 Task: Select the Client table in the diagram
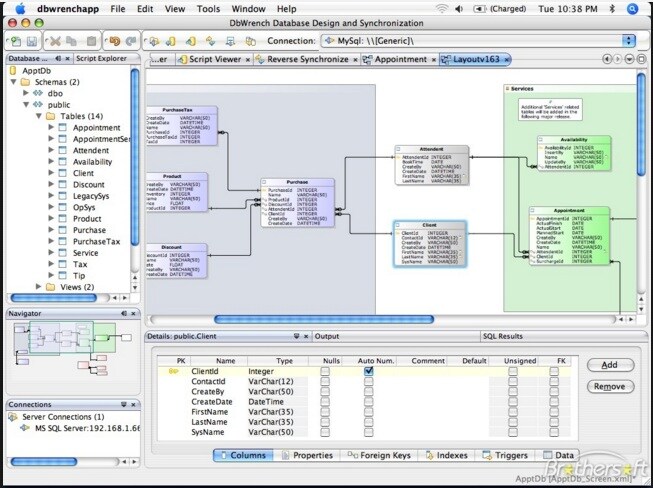coord(430,244)
